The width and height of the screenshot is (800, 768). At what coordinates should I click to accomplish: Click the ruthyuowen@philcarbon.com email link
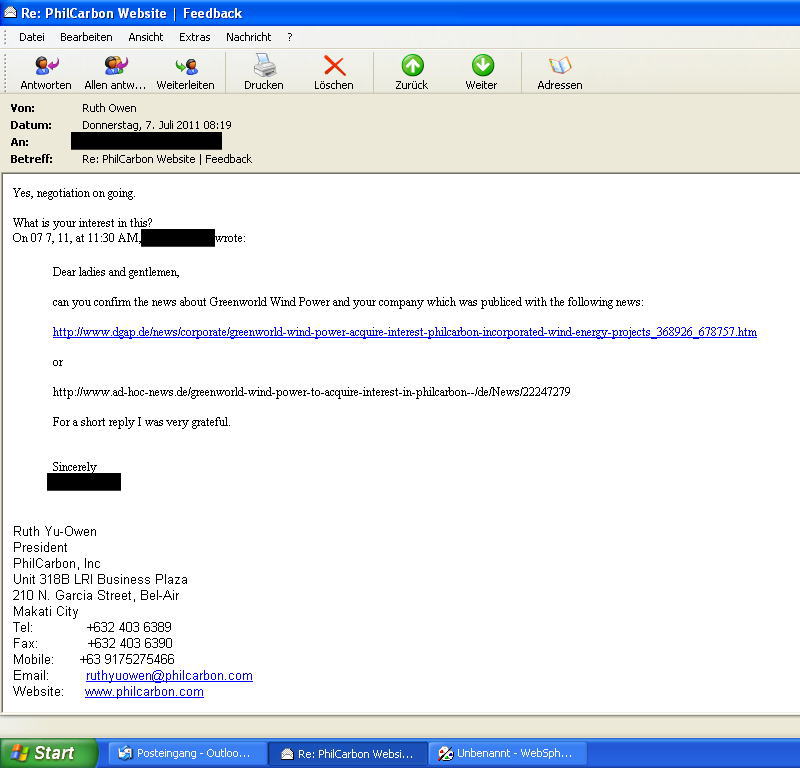(169, 676)
